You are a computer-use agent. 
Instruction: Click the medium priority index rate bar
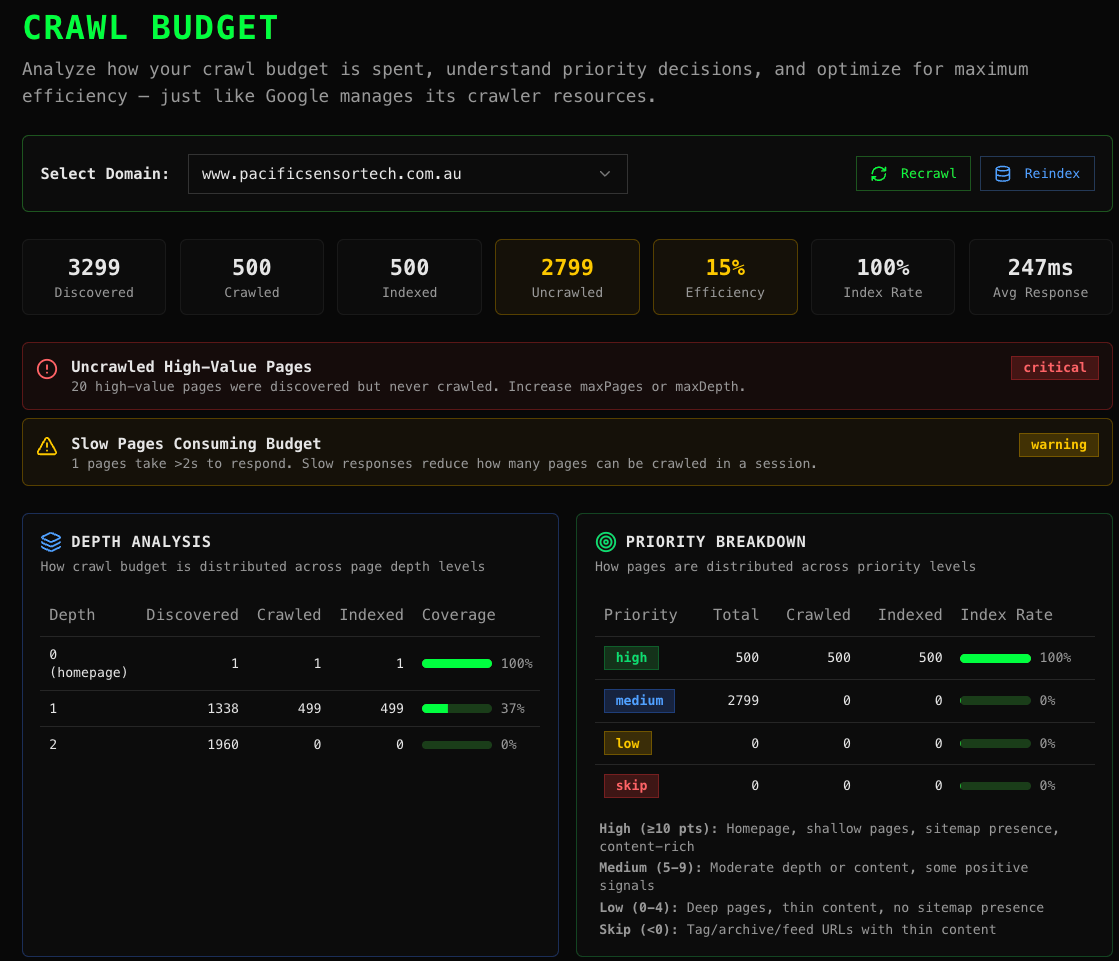[995, 701]
